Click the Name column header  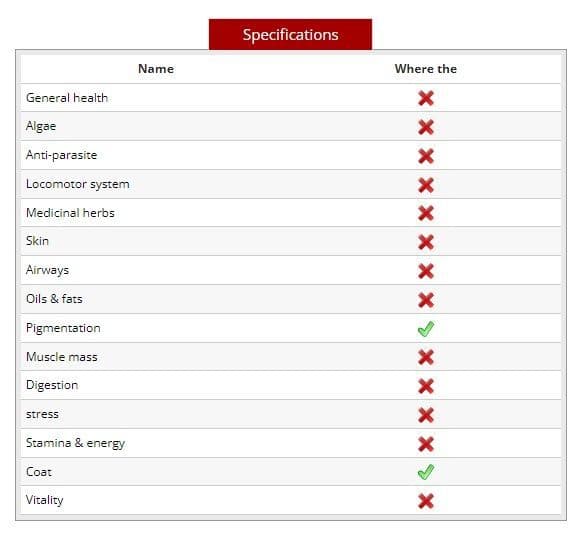tap(156, 69)
